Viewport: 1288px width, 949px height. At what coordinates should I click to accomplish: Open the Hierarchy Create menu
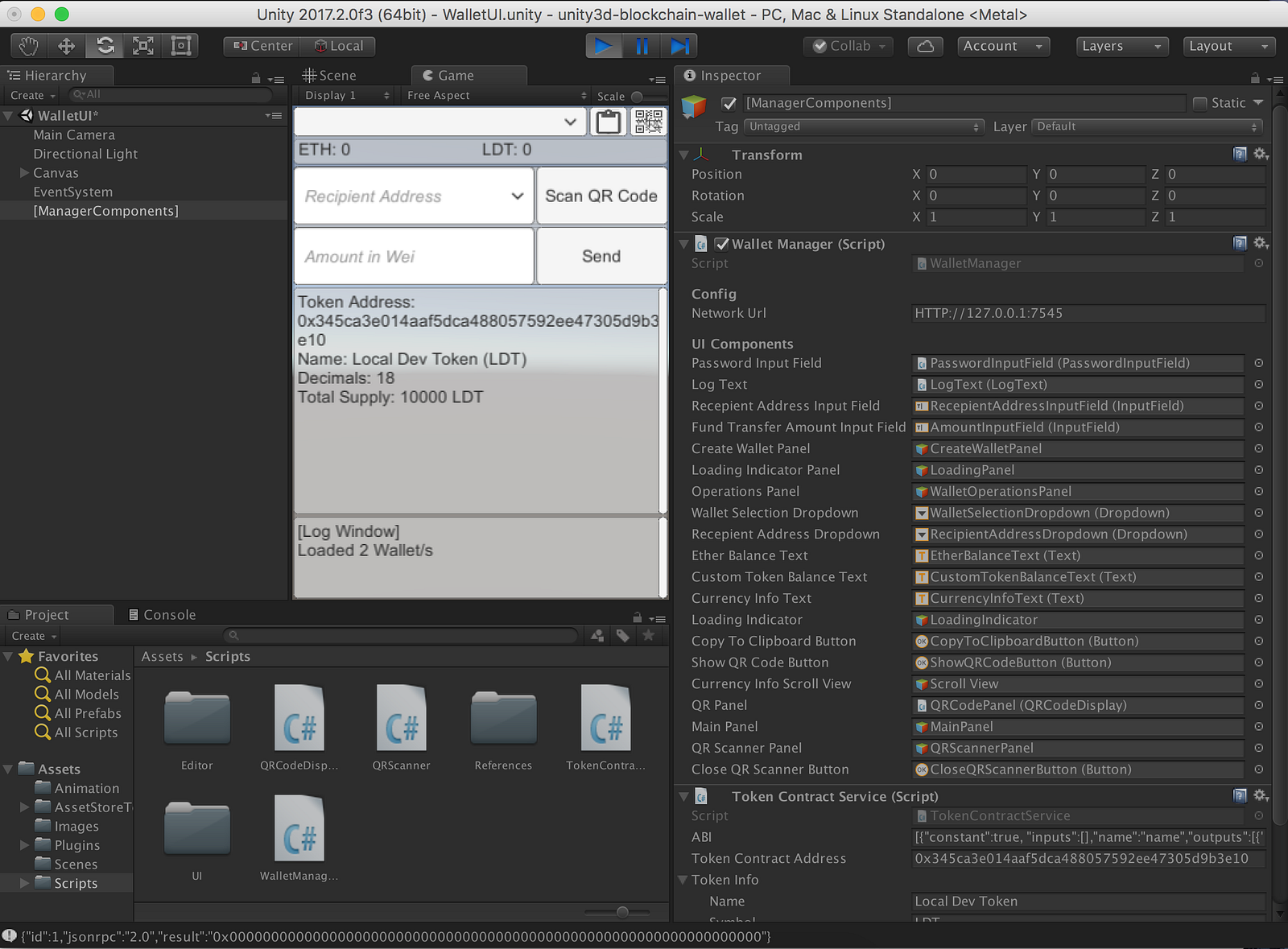pyautogui.click(x=33, y=95)
